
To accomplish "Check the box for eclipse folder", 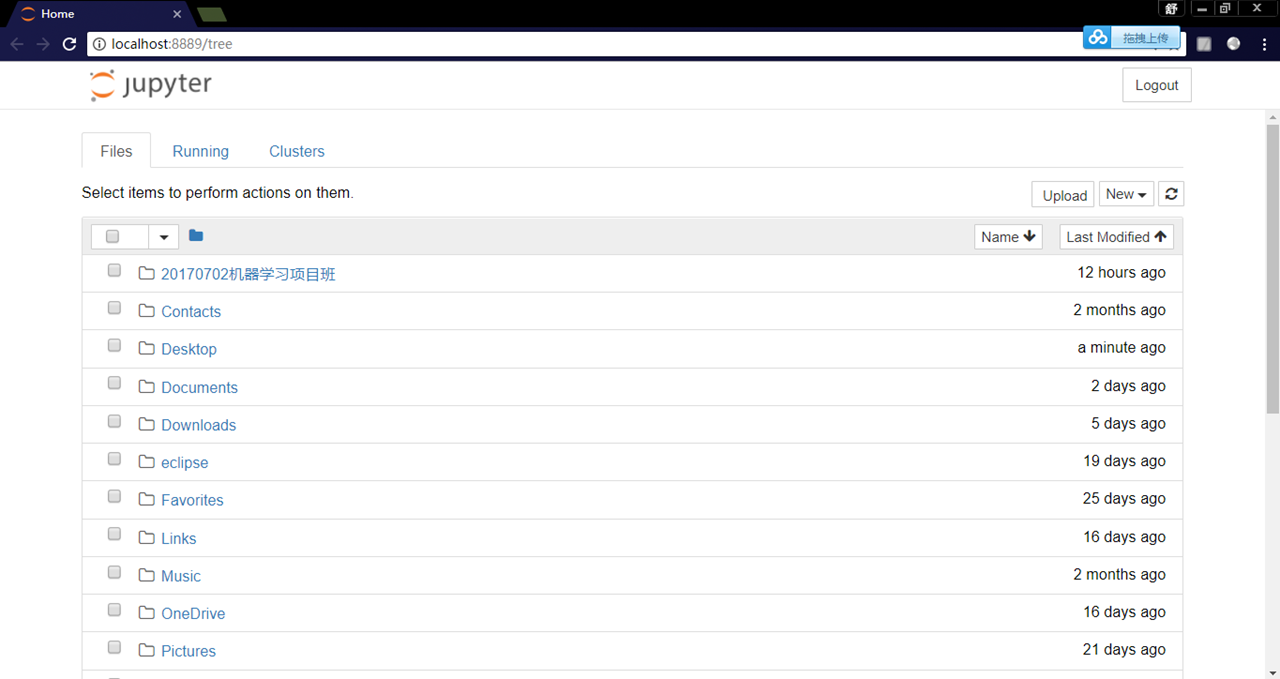I will pyautogui.click(x=114, y=459).
